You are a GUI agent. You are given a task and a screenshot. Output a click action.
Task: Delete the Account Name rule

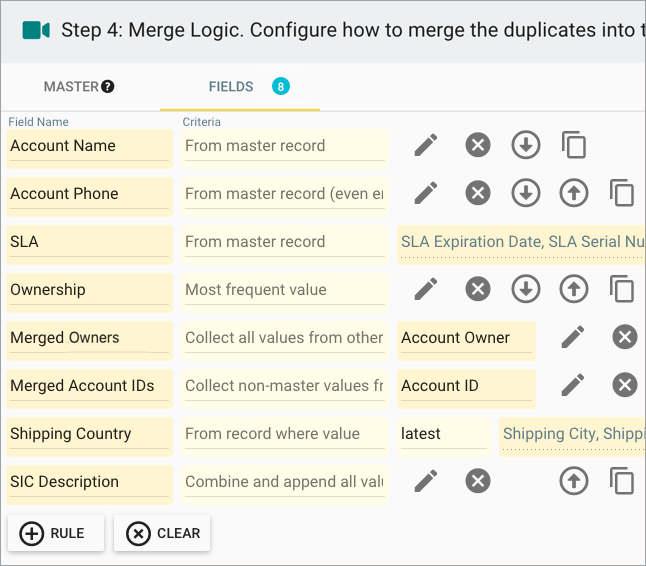[478, 145]
